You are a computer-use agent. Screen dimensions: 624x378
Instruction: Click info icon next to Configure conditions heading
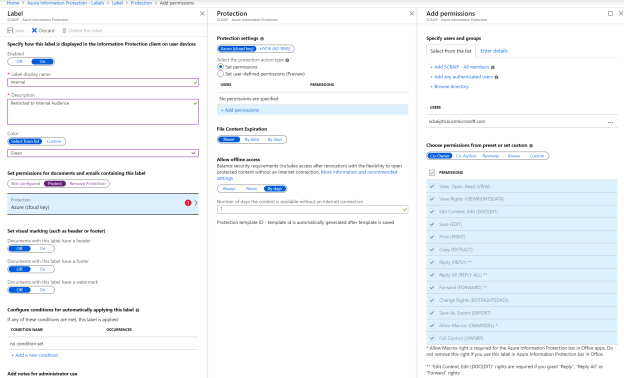(x=137, y=310)
